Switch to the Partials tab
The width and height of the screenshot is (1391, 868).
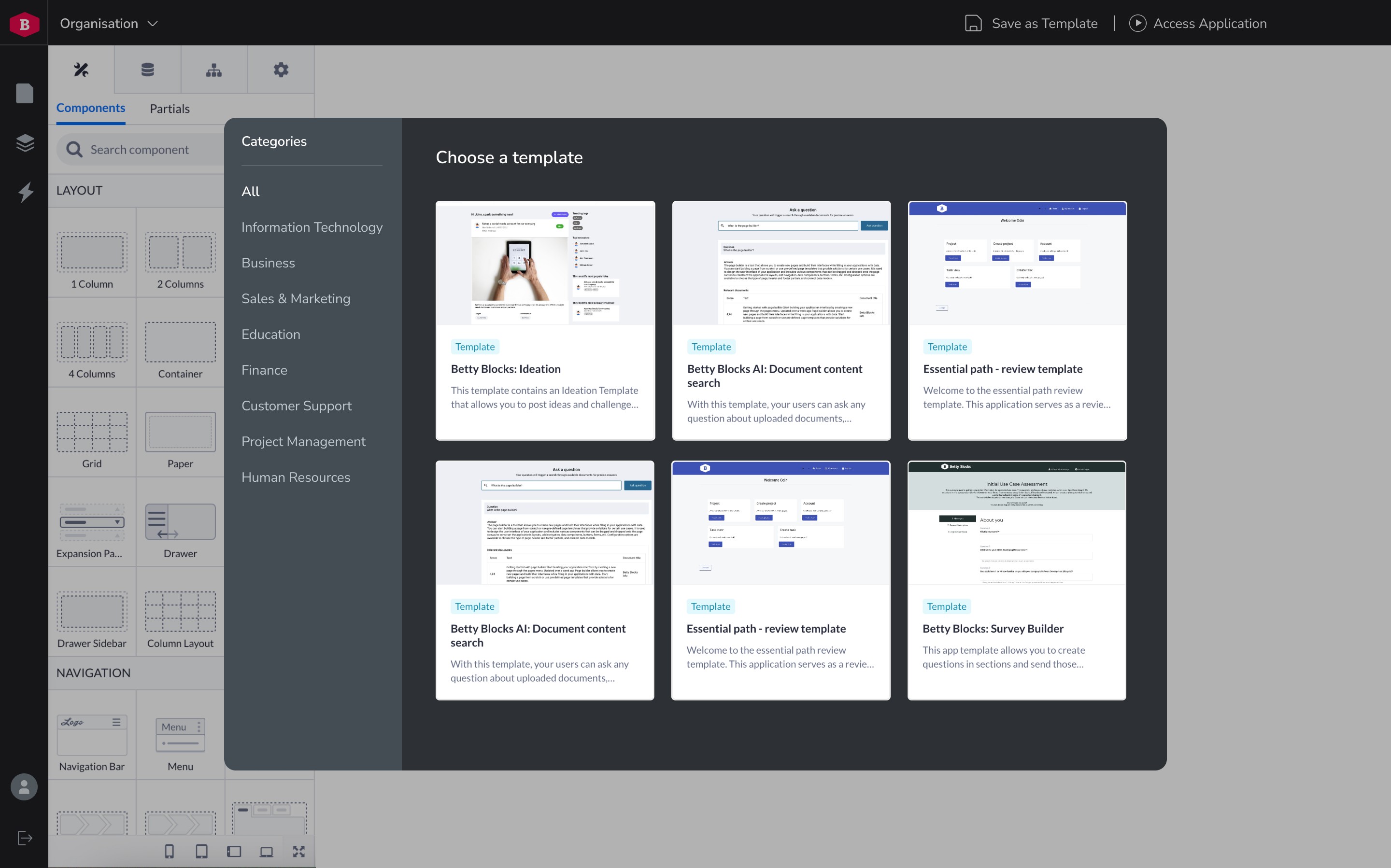point(170,109)
